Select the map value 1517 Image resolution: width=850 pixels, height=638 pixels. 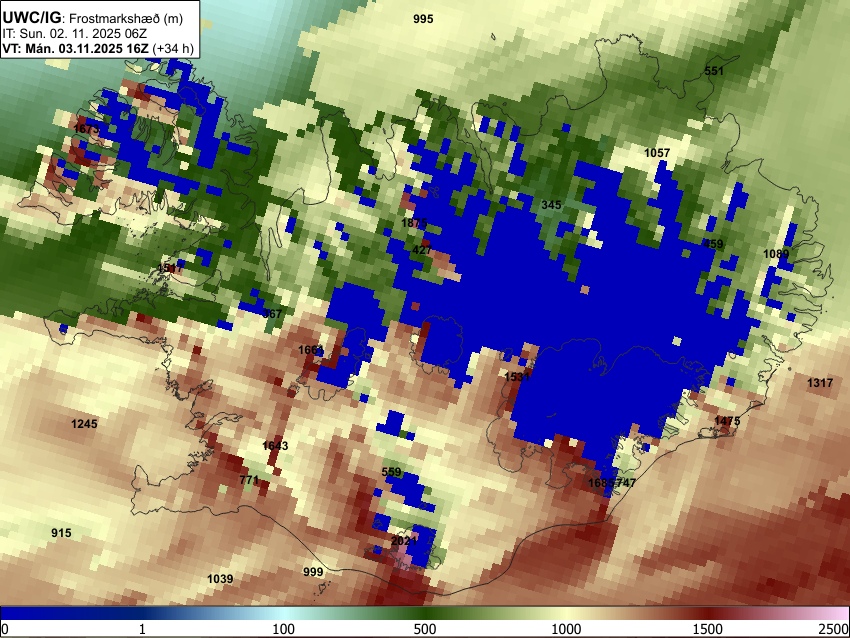tap(170, 268)
